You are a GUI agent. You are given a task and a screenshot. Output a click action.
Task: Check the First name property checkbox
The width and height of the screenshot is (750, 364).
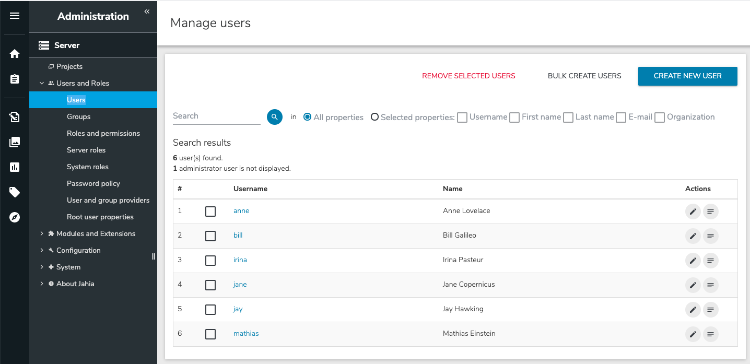coord(514,117)
